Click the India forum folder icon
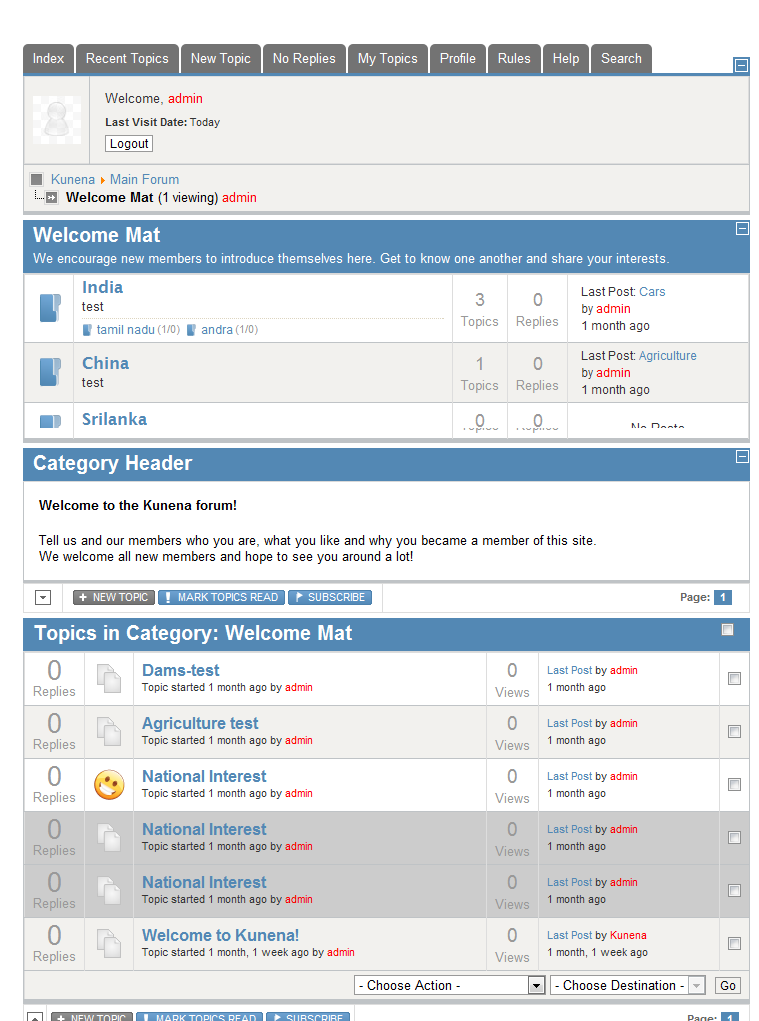The width and height of the screenshot is (759, 1021). tap(49, 308)
